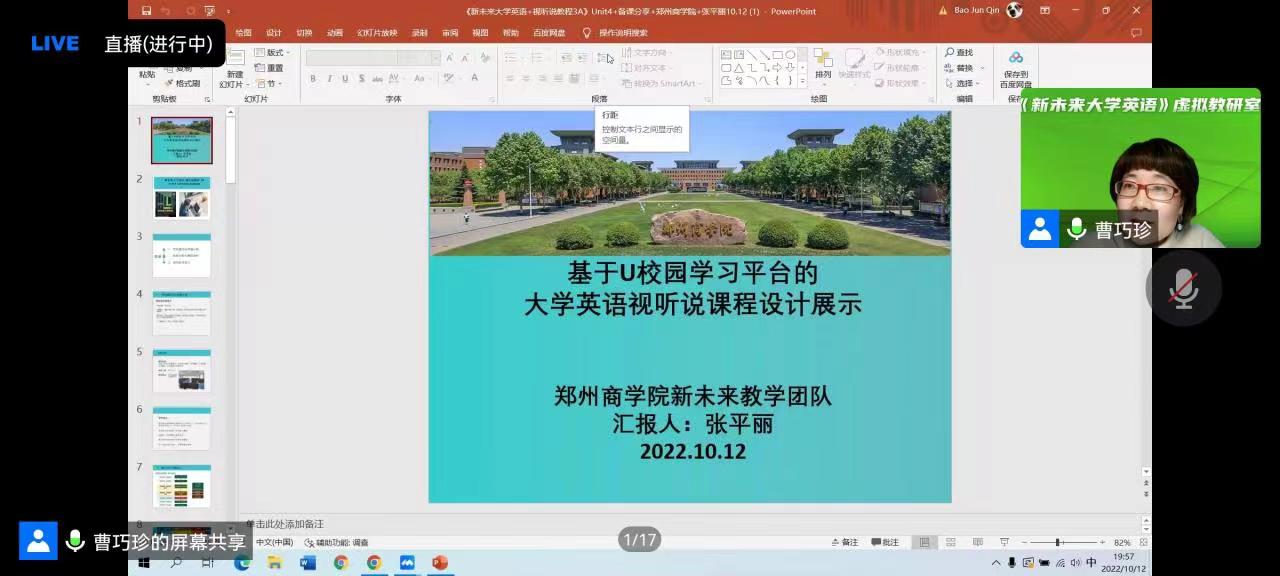Start slideshow from status bar icon
This screenshot has height=576, width=1280.
tap(1005, 542)
